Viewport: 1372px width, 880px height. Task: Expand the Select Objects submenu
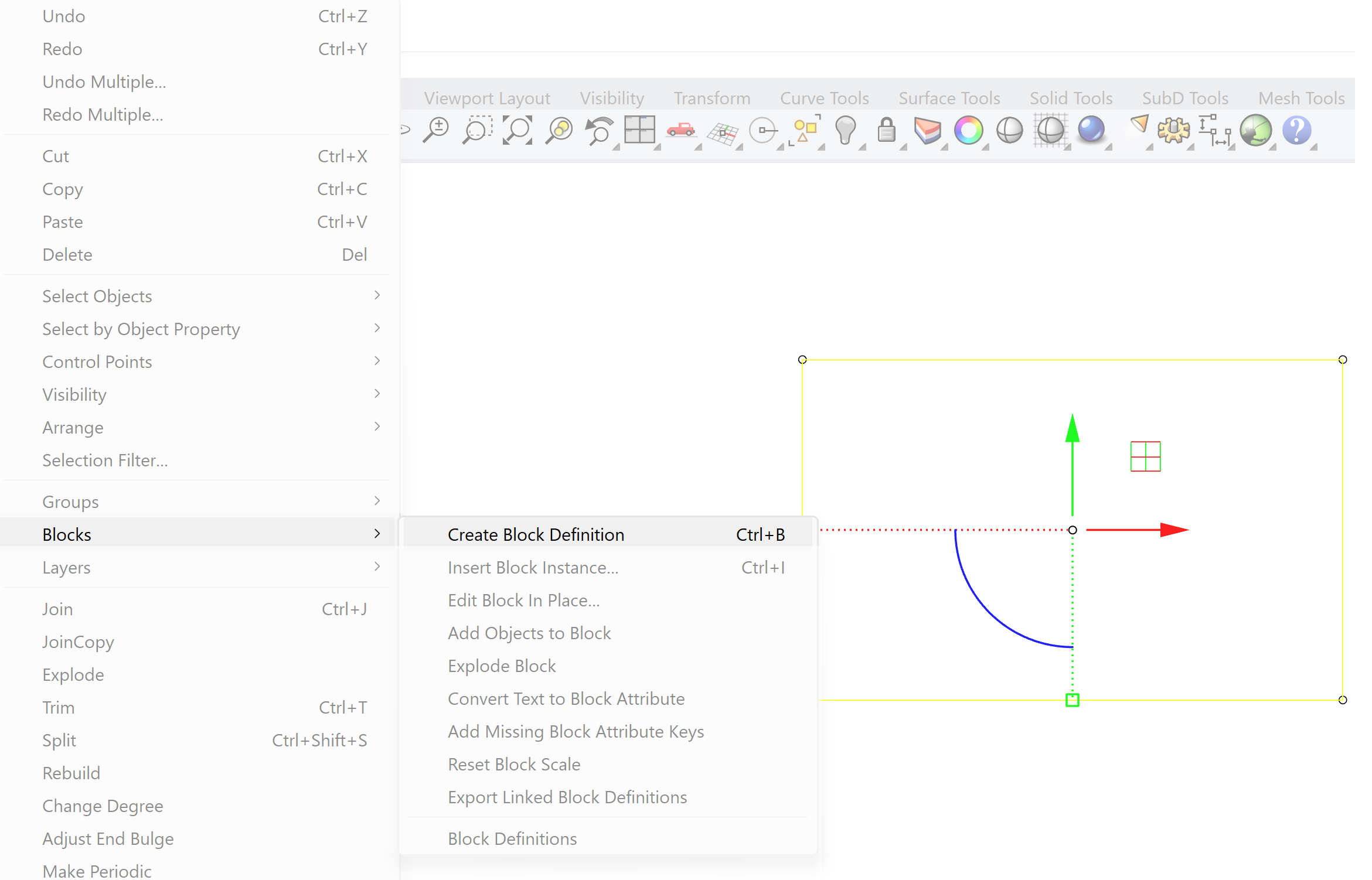tap(377, 296)
